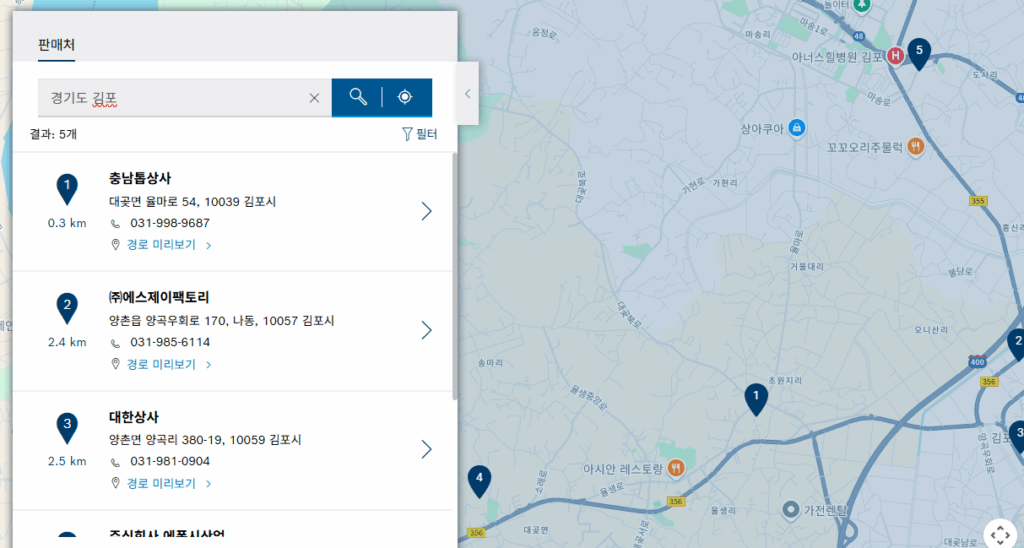Click 꼬꼬오리주물럭 restaurant icon on map

(x=916, y=146)
